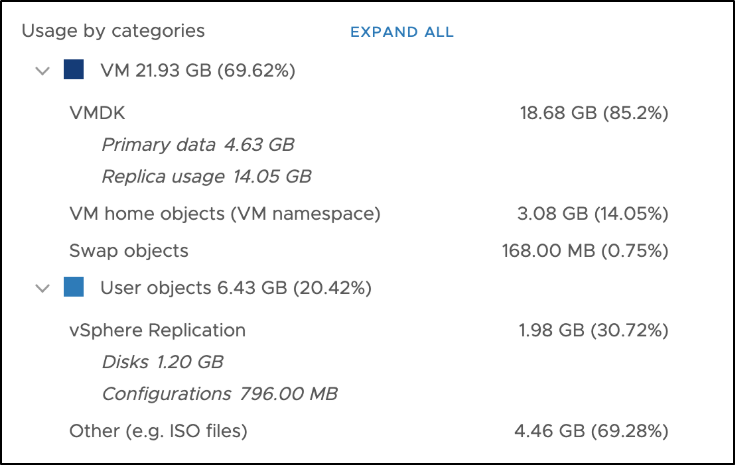The height and width of the screenshot is (465, 735).
Task: Select the Swap objects row
Action: pyautogui.click(x=129, y=250)
